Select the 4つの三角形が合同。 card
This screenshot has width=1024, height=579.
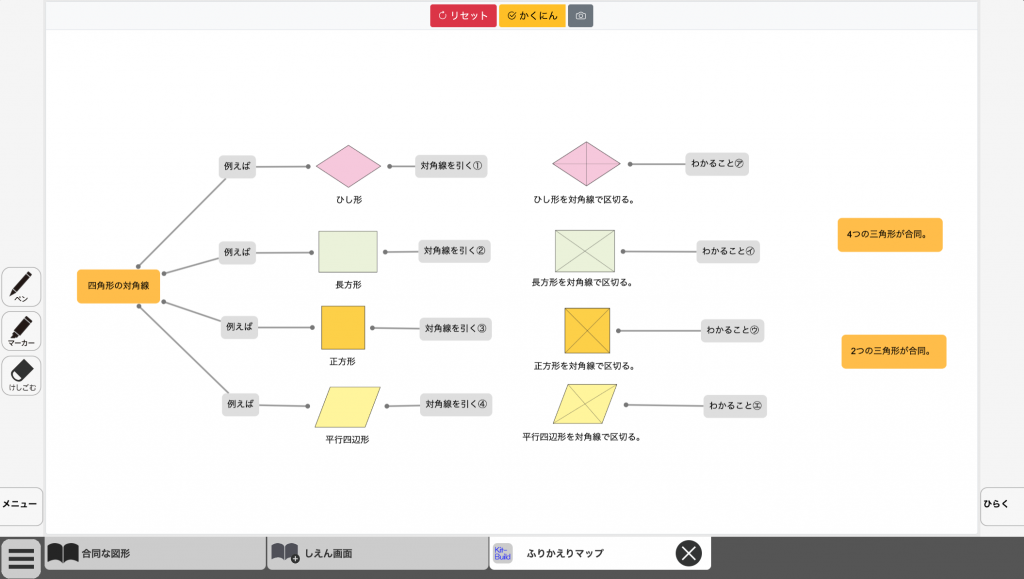point(889,235)
